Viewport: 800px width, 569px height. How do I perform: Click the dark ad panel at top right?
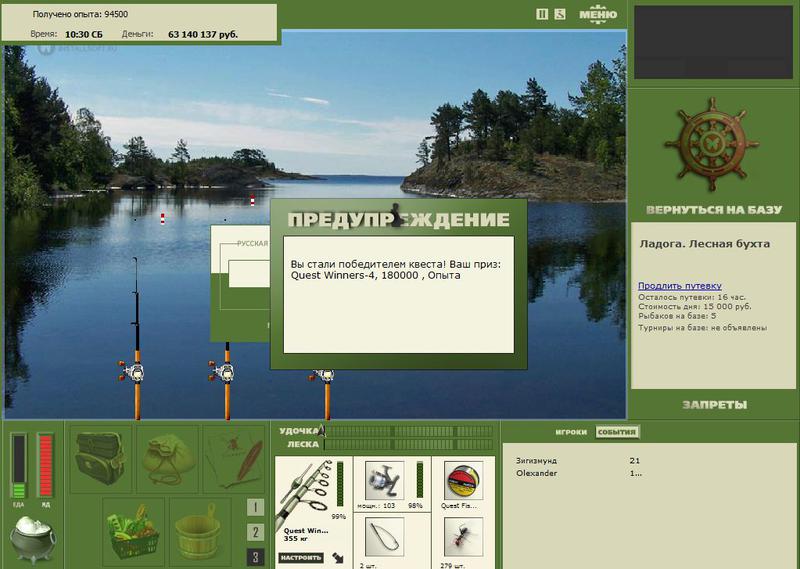[713, 42]
